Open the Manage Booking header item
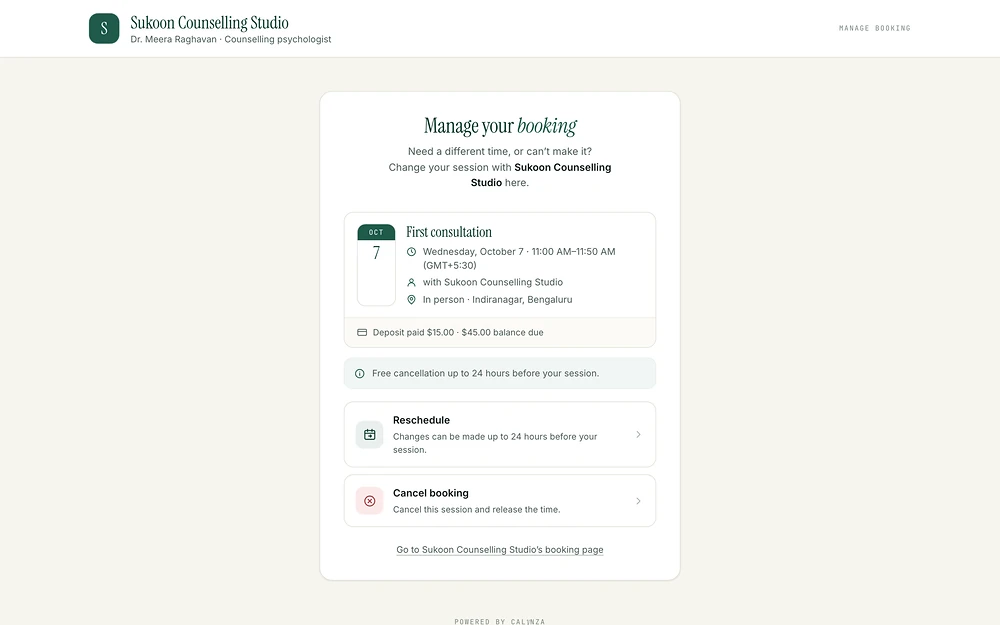The width and height of the screenshot is (1000, 625). (874, 28)
